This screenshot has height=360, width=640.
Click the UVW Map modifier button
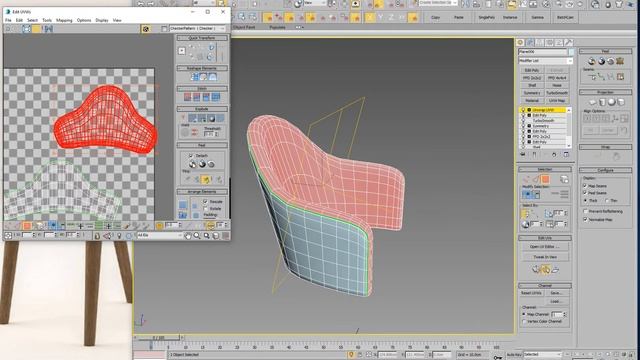click(557, 100)
